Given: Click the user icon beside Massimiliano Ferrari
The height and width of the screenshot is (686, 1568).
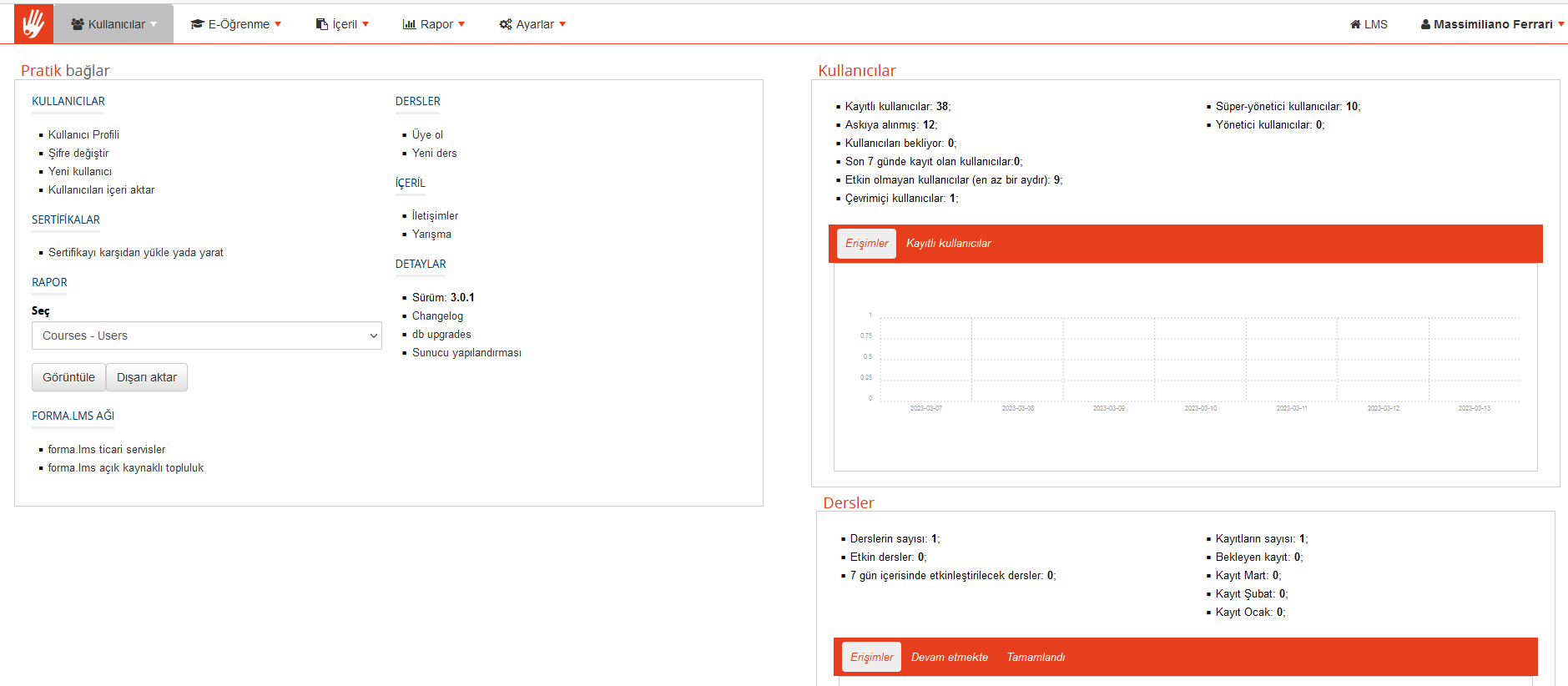Looking at the screenshot, I should coord(1425,24).
